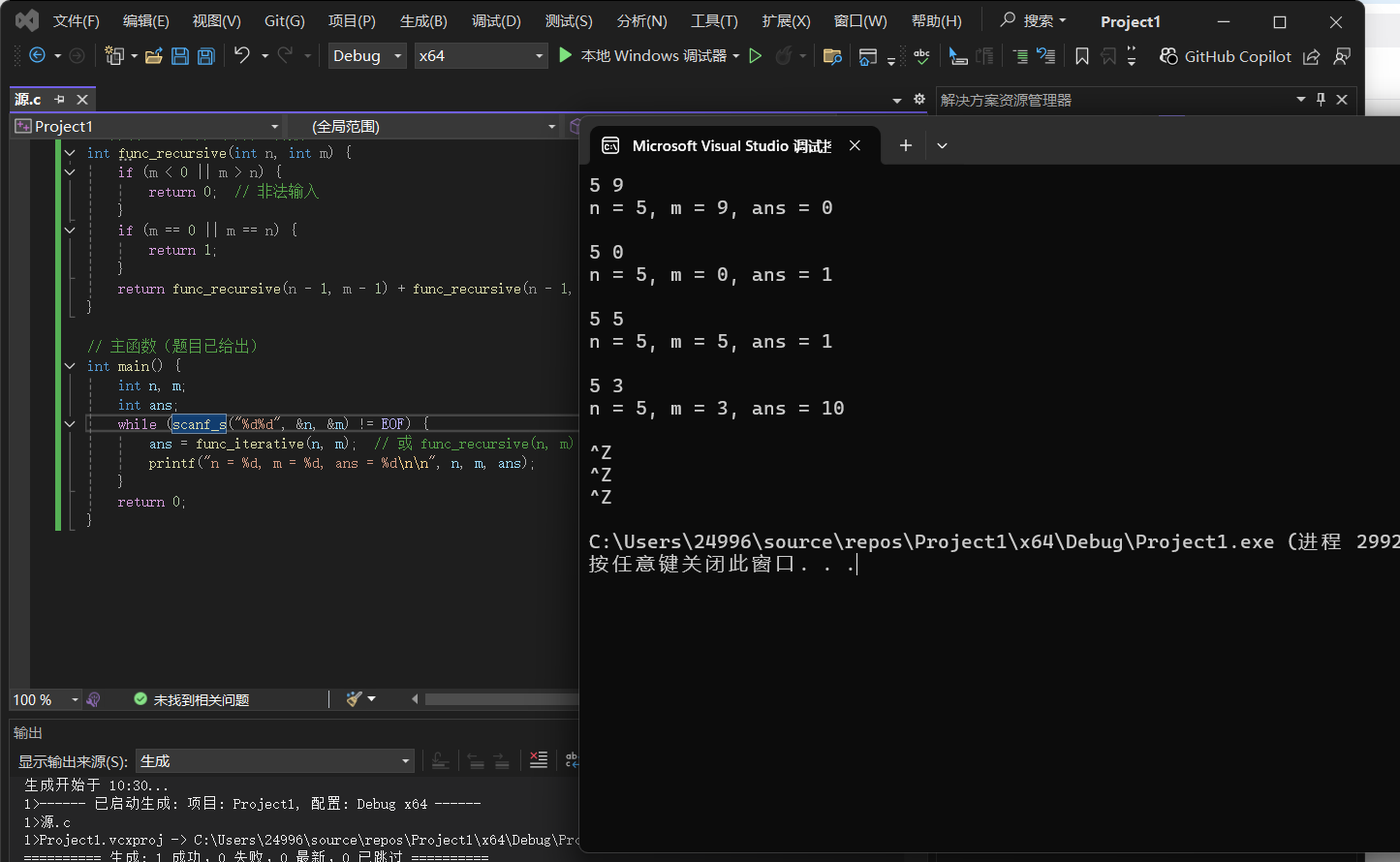Open a new console tab with plus button
The image size is (1400, 862).
906,145
